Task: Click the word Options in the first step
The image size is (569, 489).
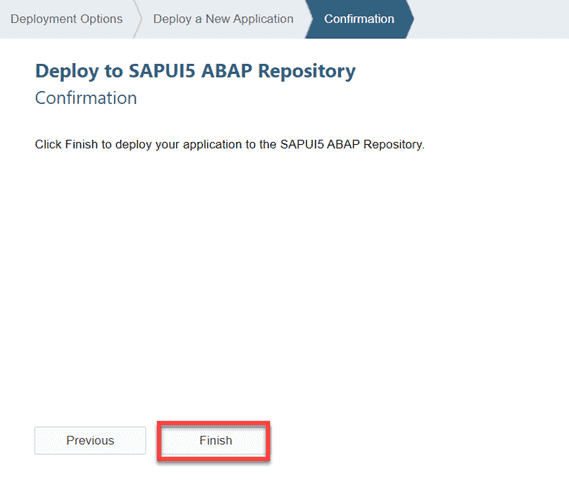Action: click(102, 19)
